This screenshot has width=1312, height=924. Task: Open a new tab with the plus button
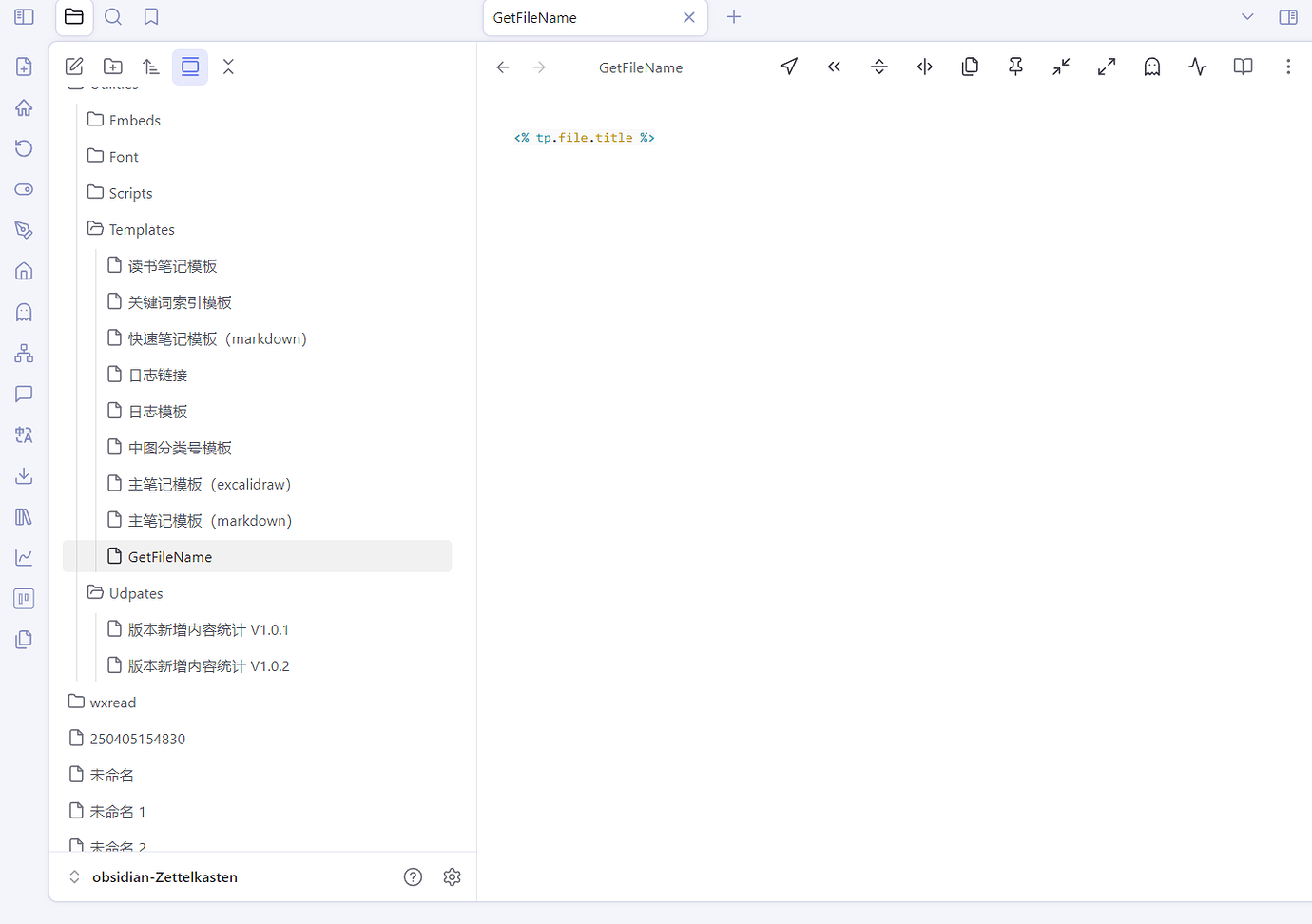(734, 17)
